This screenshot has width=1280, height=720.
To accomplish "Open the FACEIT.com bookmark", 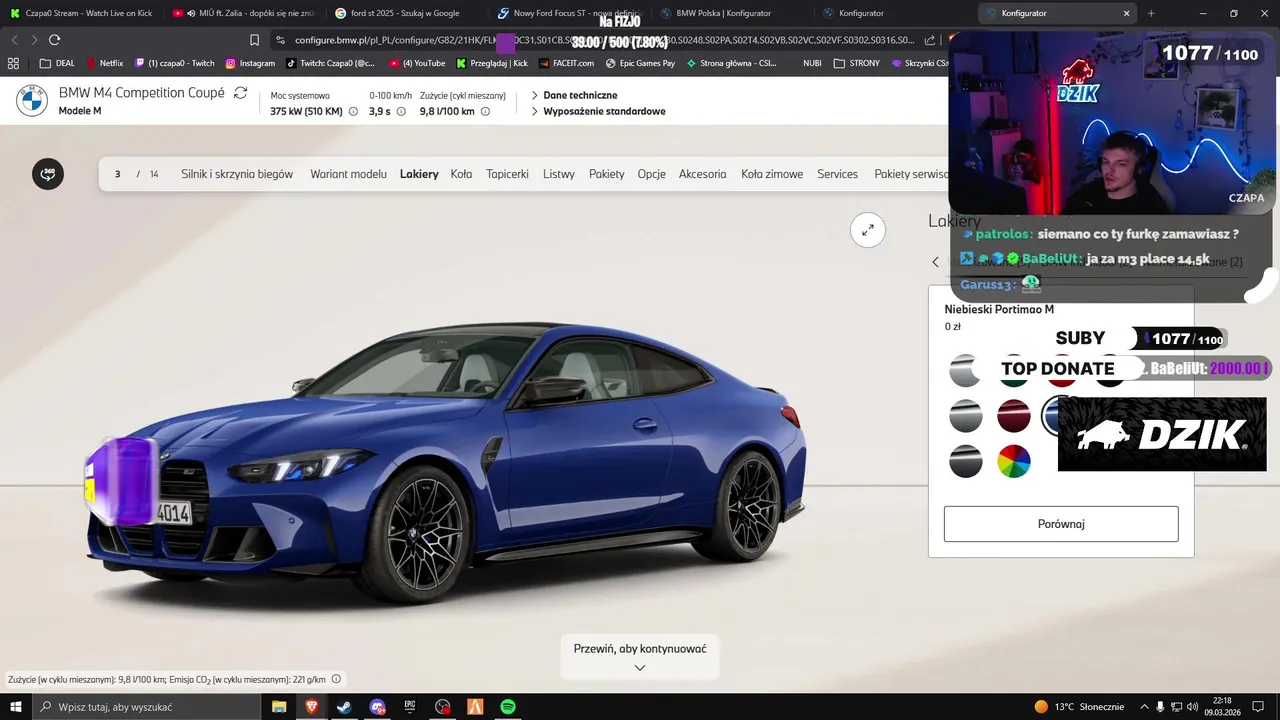I will coord(566,63).
